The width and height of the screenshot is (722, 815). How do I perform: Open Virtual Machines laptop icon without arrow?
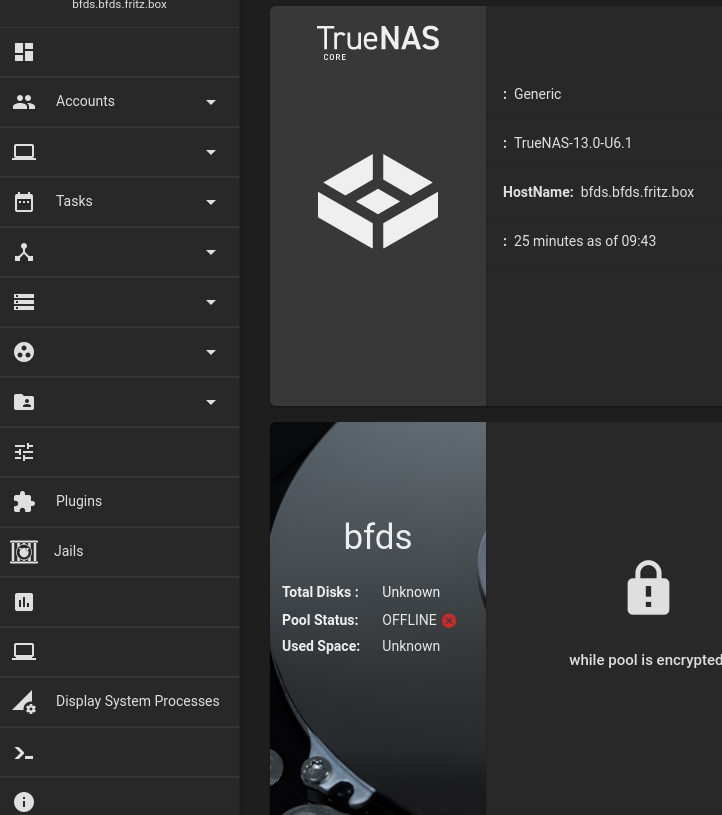coord(24,651)
